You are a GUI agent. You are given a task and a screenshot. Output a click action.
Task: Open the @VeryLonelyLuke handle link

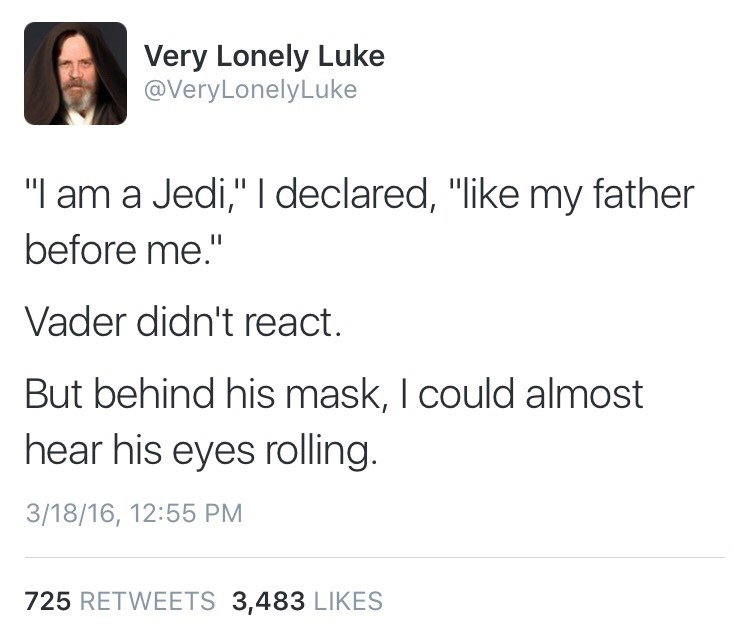[250, 90]
